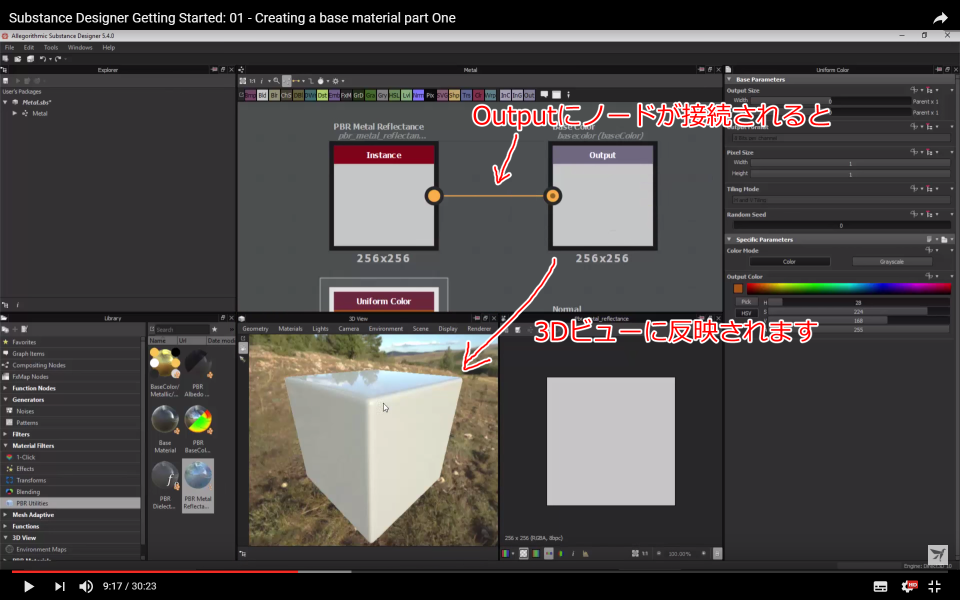Click the orange Output Color swatch
Viewport: 960px width, 600px height.
[x=738, y=288]
